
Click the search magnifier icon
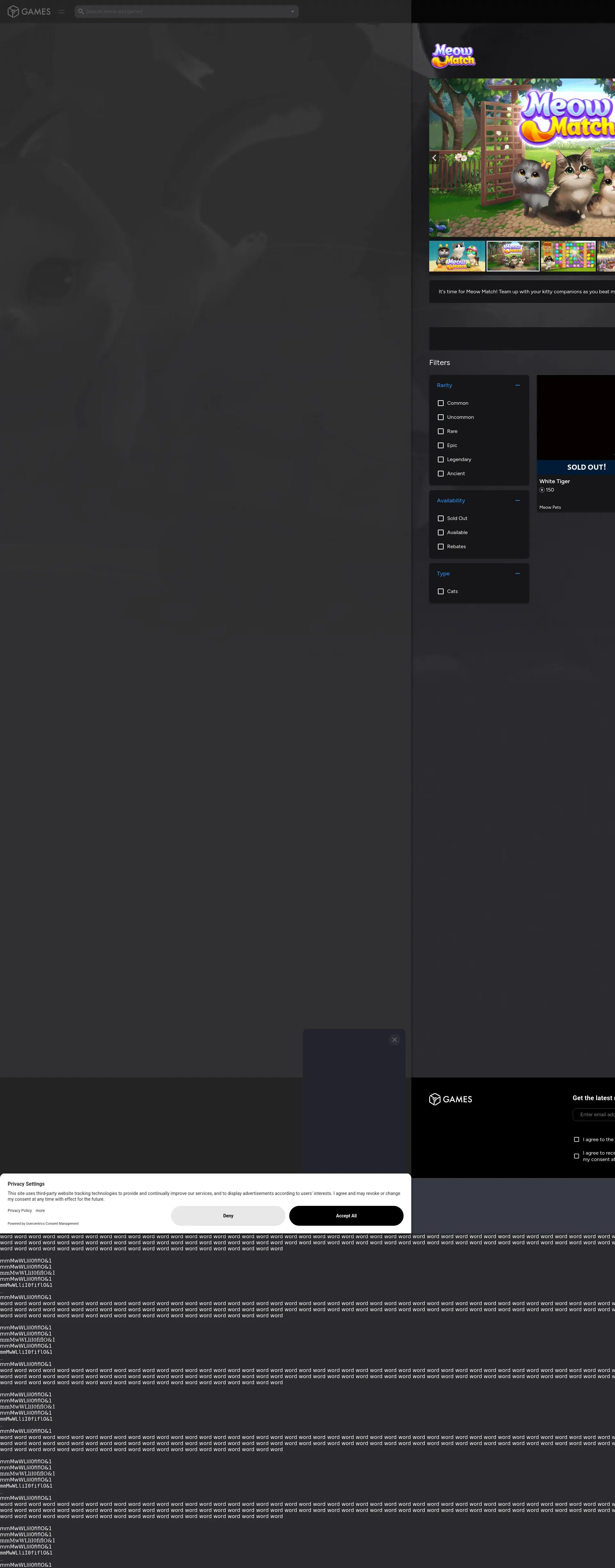point(80,12)
